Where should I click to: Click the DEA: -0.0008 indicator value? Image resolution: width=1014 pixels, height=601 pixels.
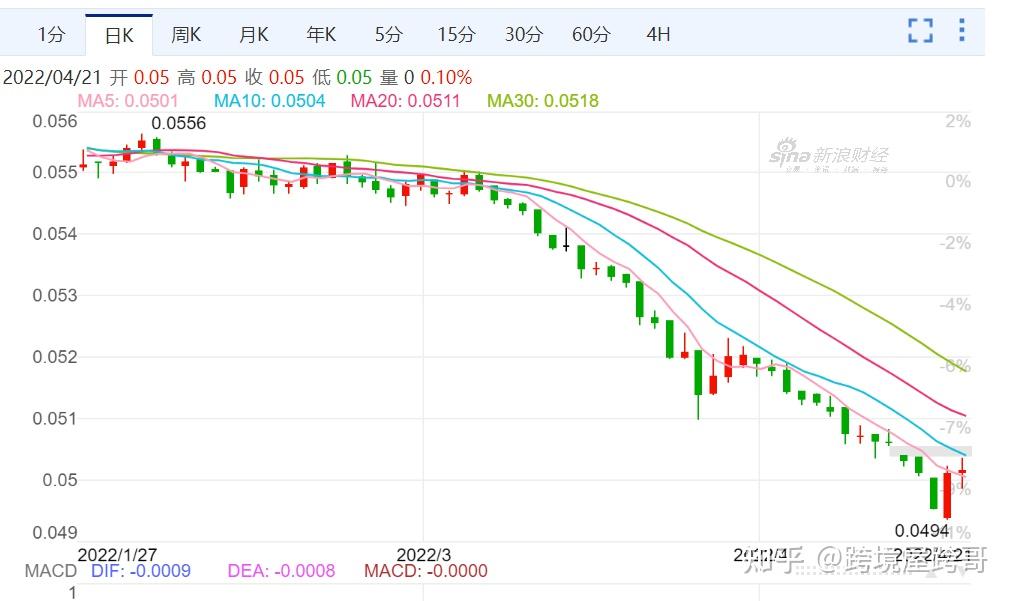point(281,571)
